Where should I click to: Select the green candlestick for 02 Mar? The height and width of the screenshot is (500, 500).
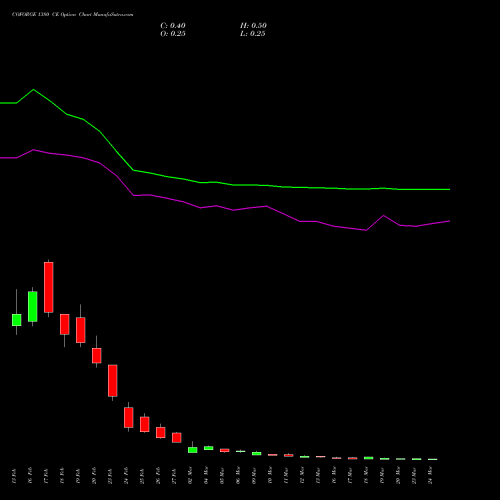click(x=193, y=450)
